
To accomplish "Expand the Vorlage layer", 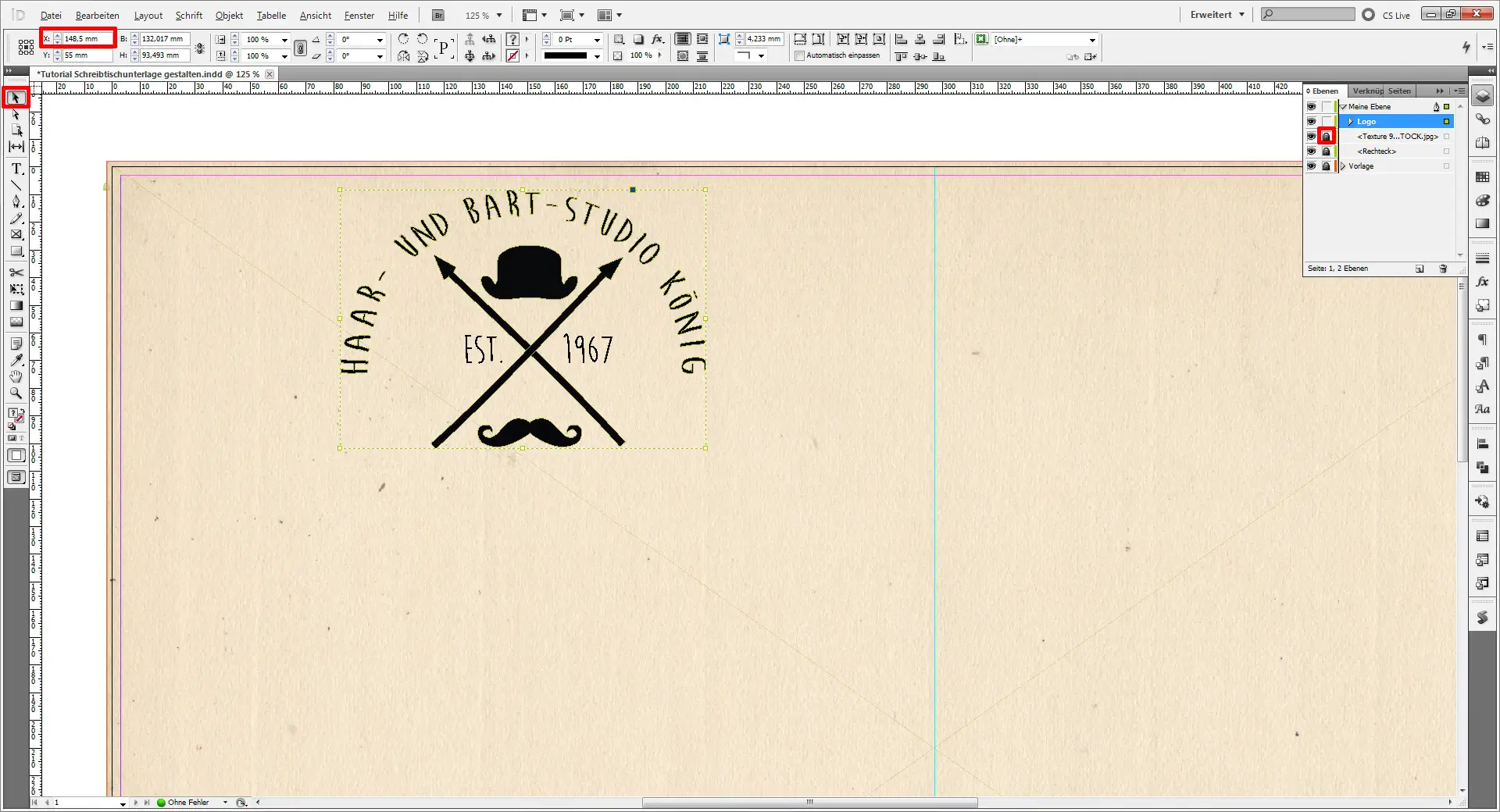I will (1344, 166).
